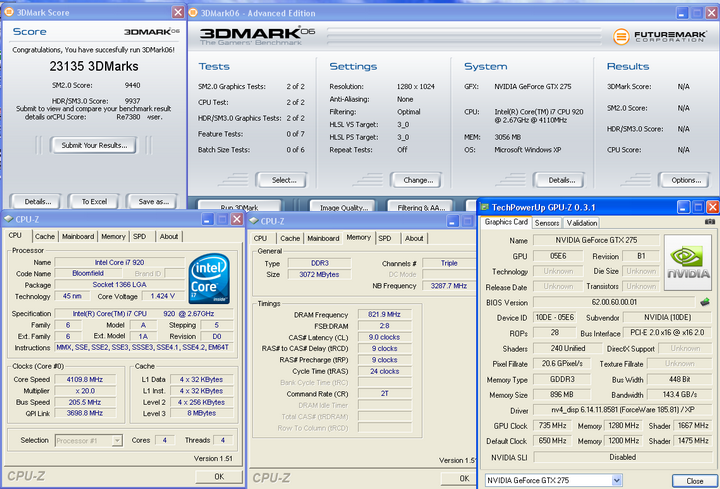Click the 23135 3DMarks score text

point(94,67)
